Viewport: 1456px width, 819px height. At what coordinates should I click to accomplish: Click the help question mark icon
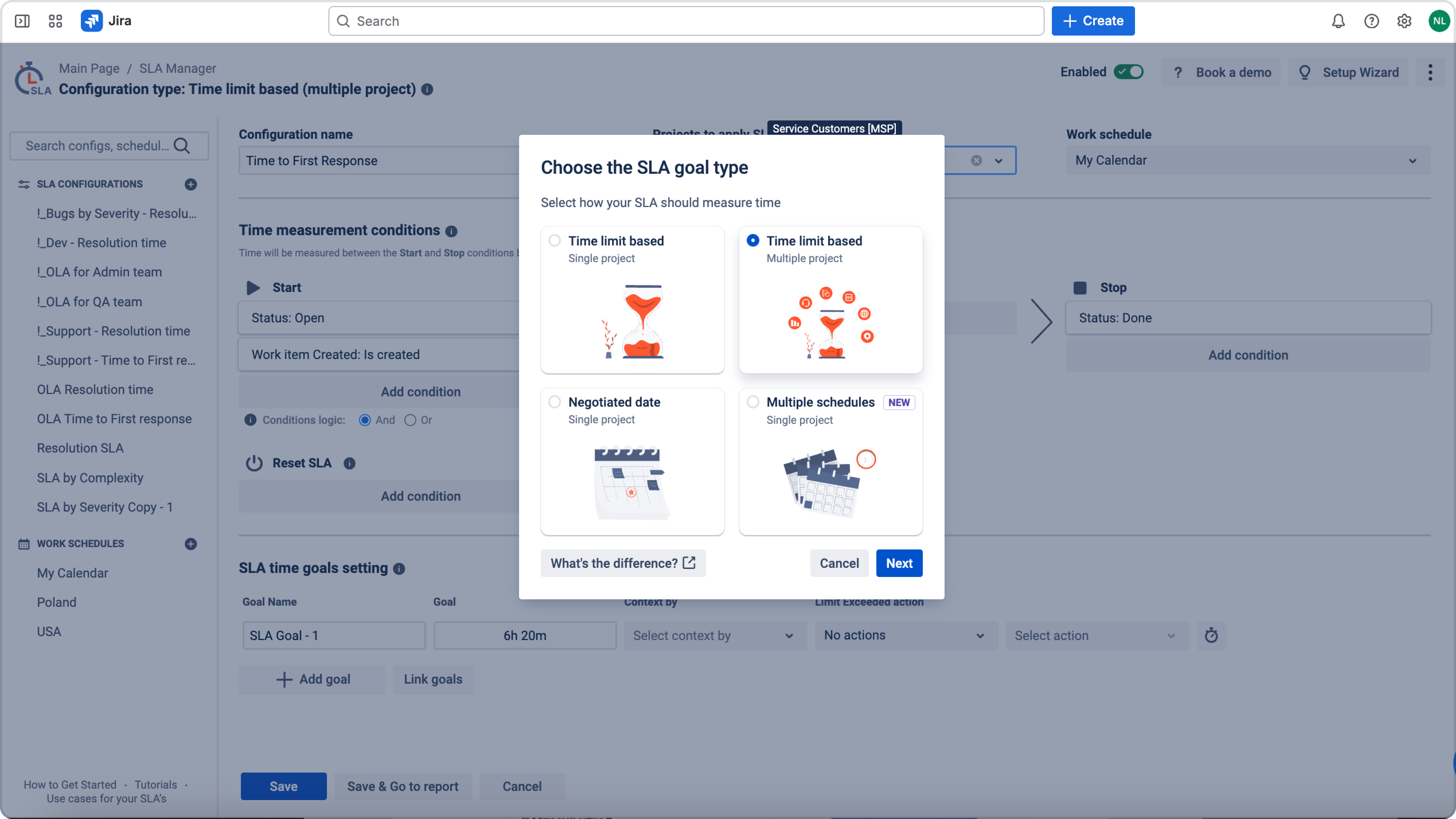(x=1371, y=21)
